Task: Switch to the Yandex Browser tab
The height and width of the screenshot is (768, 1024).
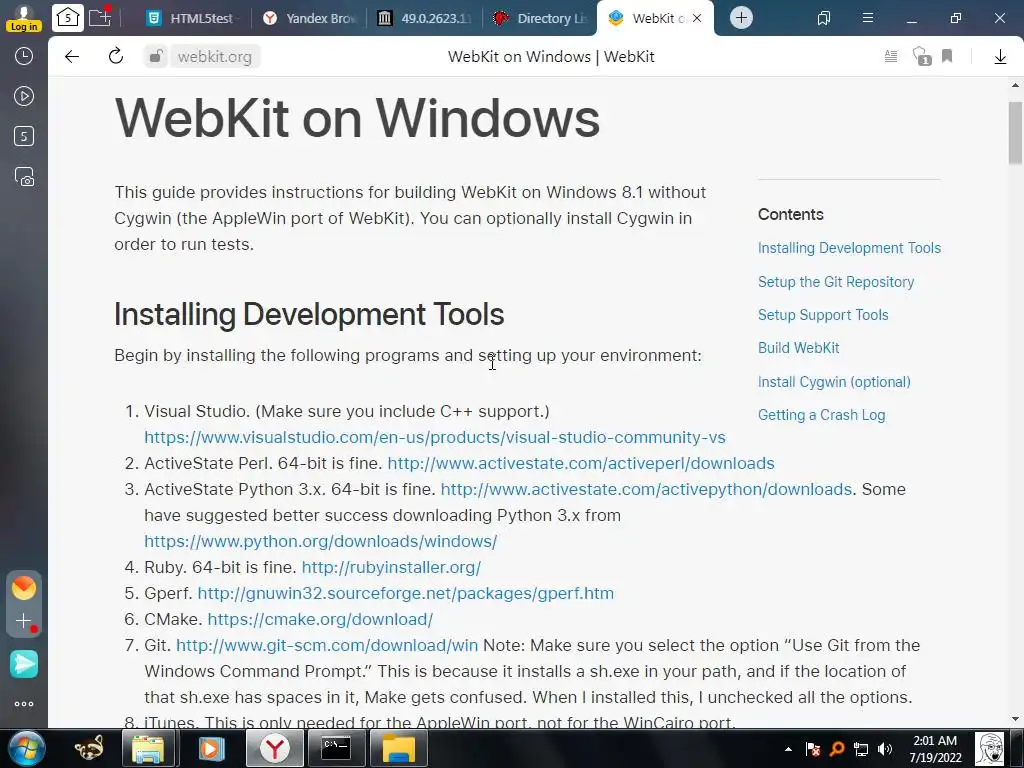Action: 310,18
